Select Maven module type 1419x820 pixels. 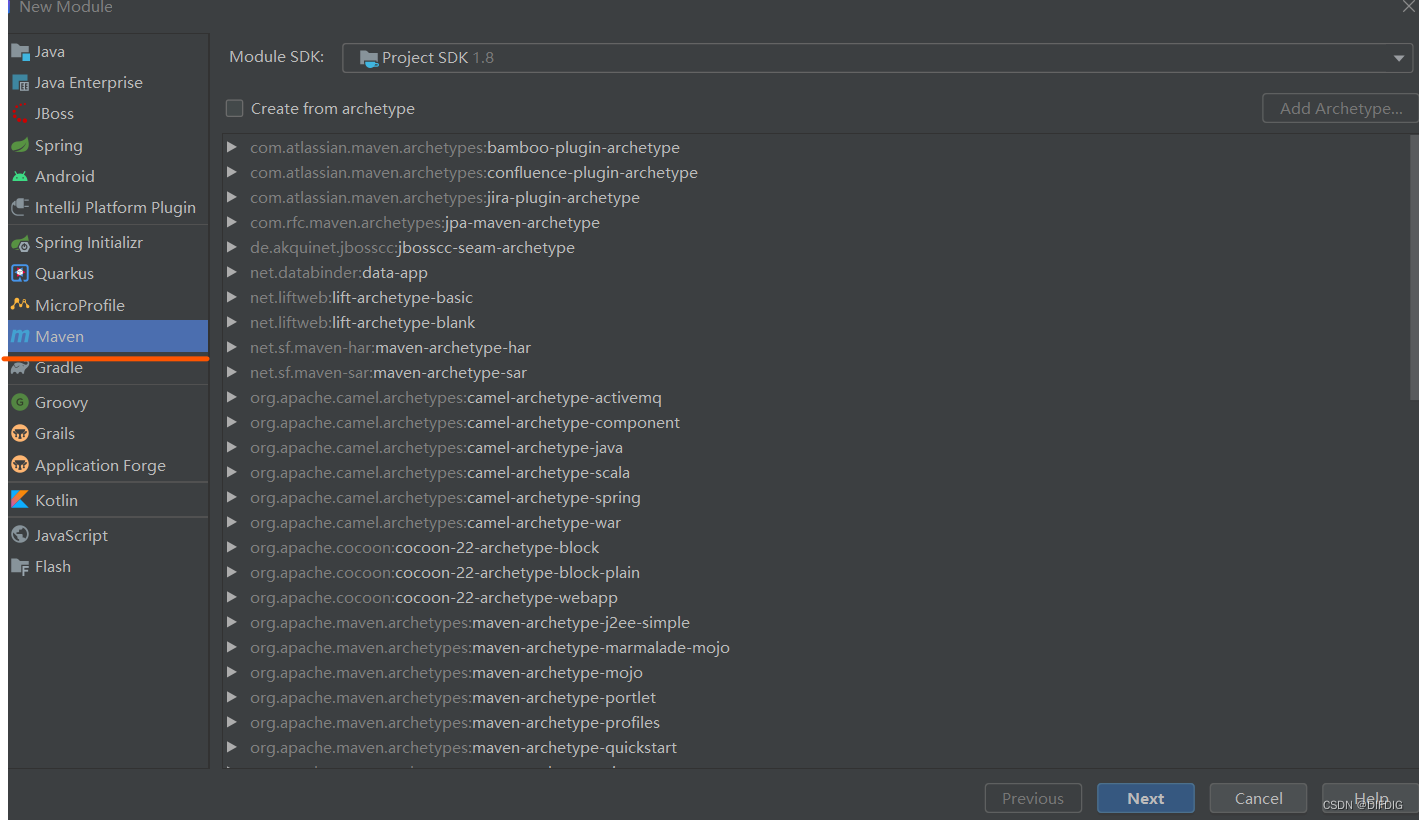tap(108, 336)
